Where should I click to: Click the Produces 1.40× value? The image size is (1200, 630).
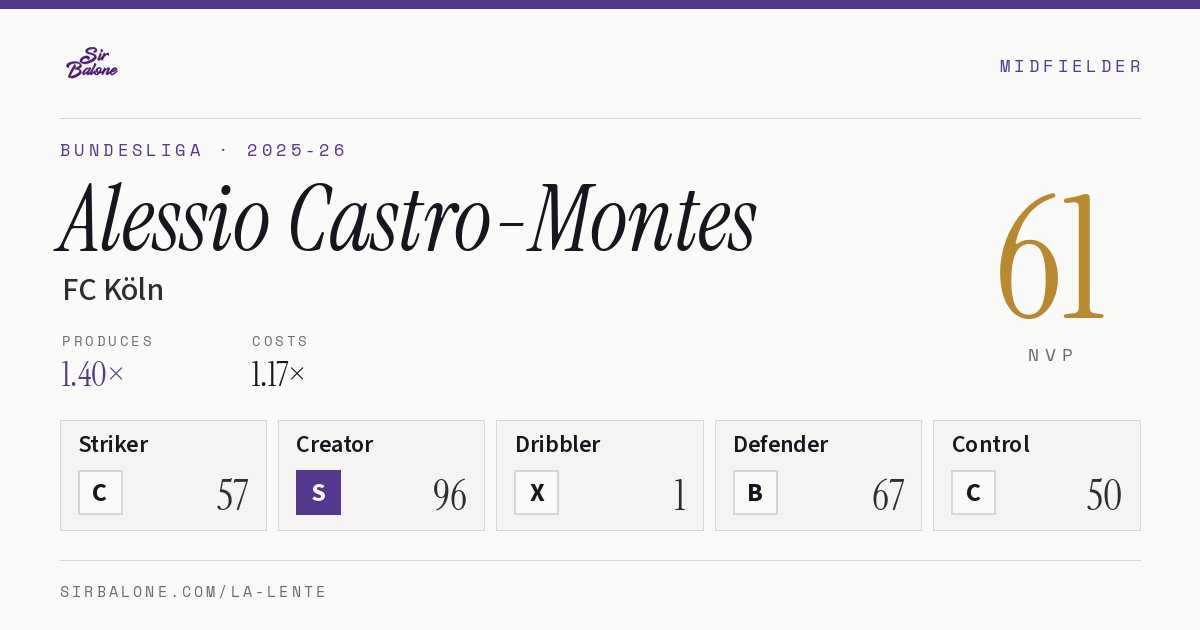(x=93, y=375)
